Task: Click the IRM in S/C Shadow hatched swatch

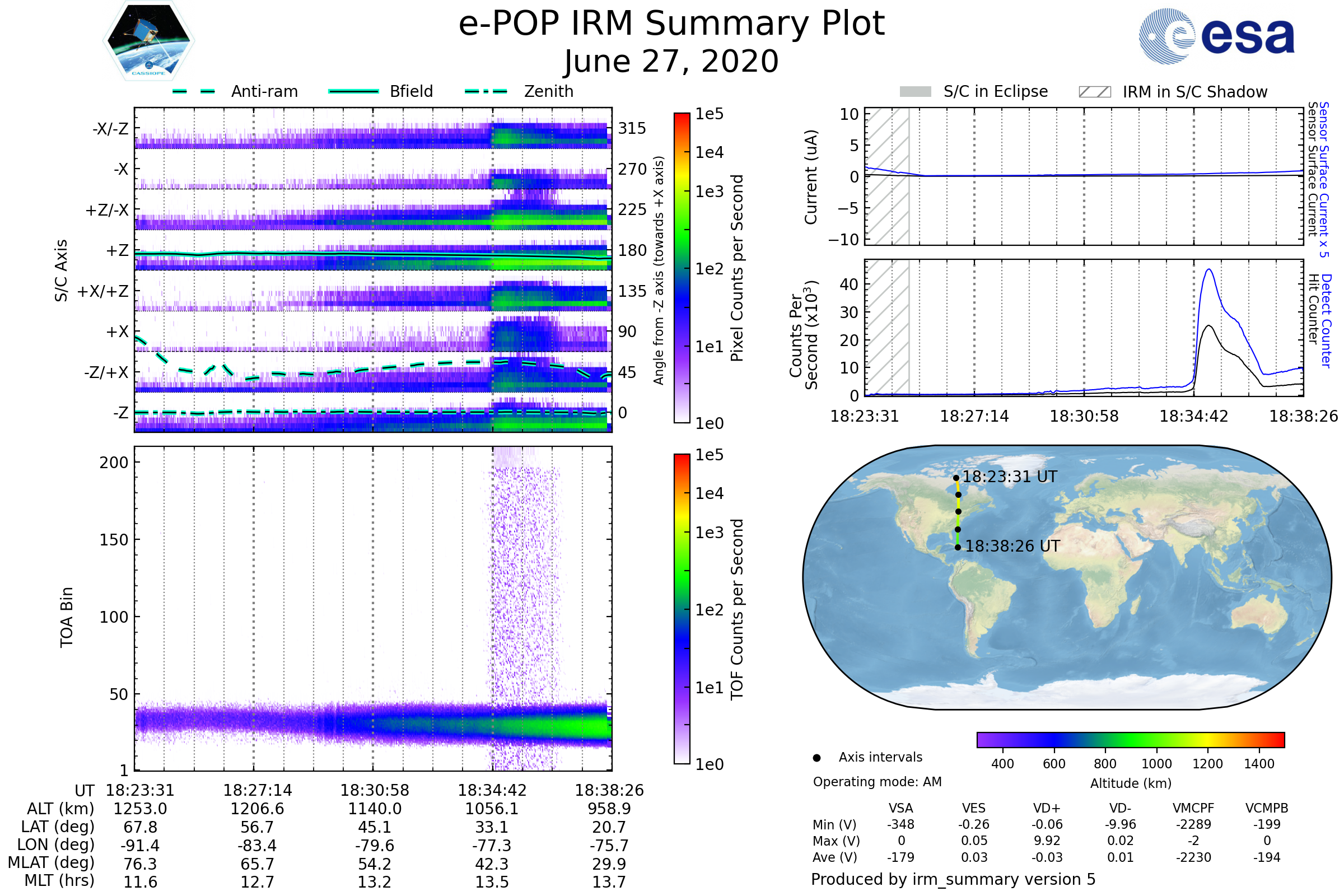Action: (1094, 92)
